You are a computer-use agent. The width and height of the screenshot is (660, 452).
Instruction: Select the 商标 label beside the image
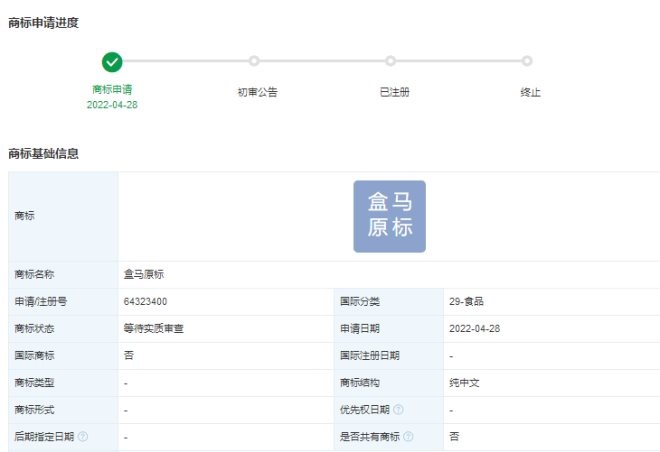[x=24, y=215]
